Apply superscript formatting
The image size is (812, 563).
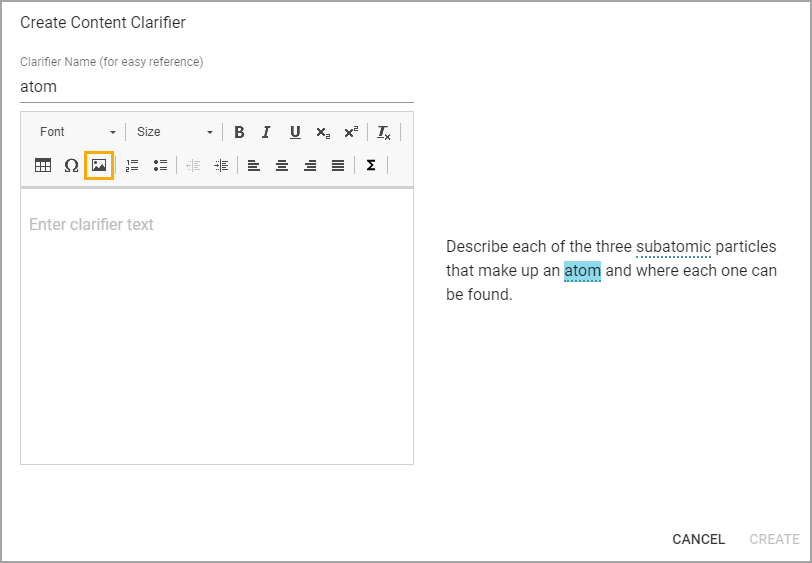[x=351, y=132]
